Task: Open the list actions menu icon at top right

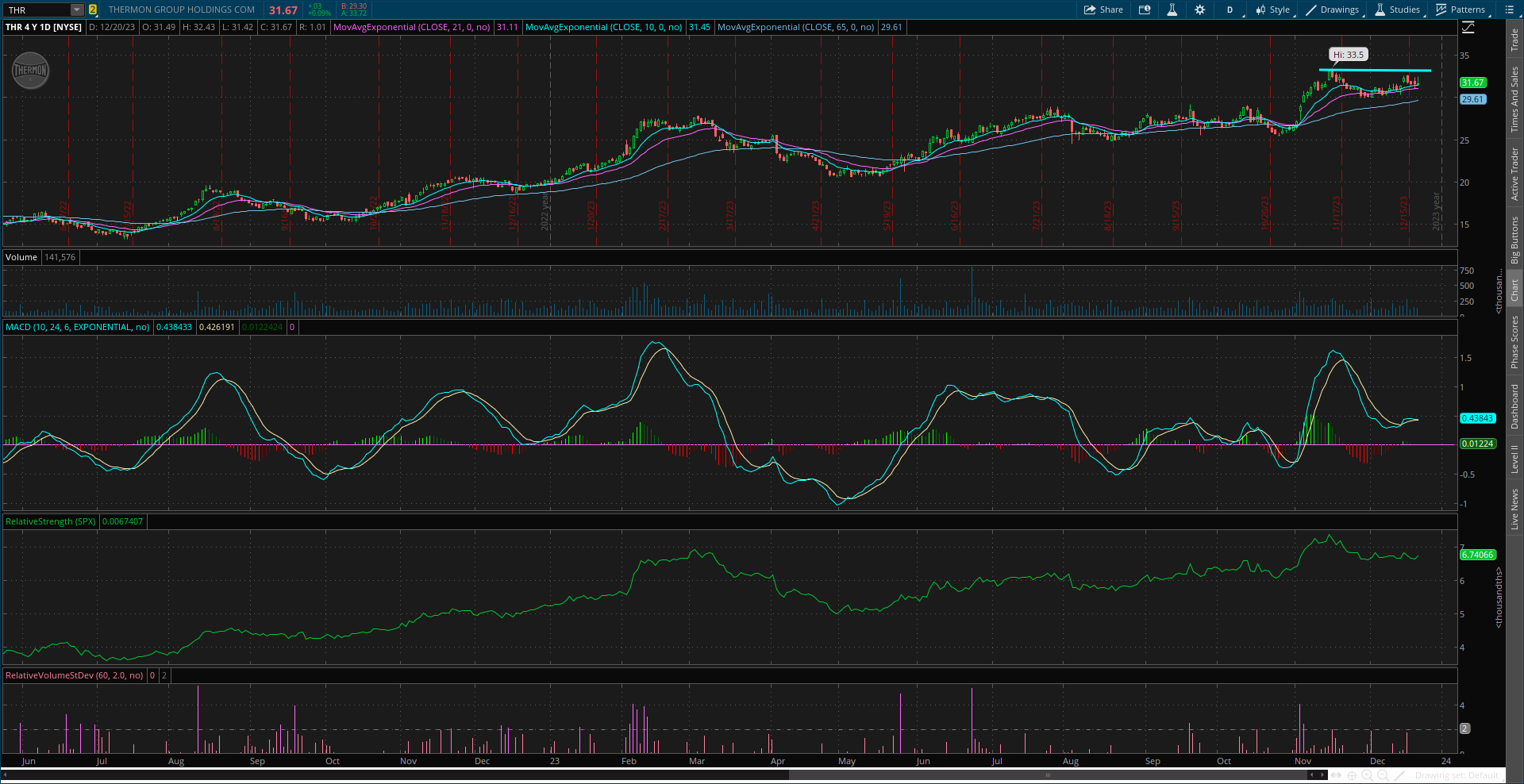Action: [x=1510, y=10]
